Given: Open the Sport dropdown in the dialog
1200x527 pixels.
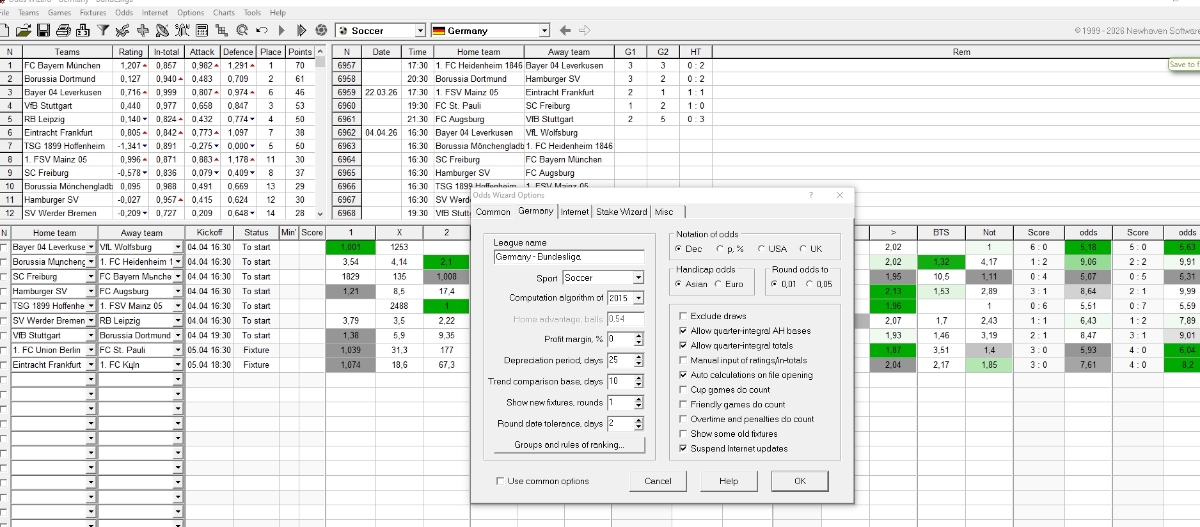Looking at the screenshot, I should pos(637,277).
